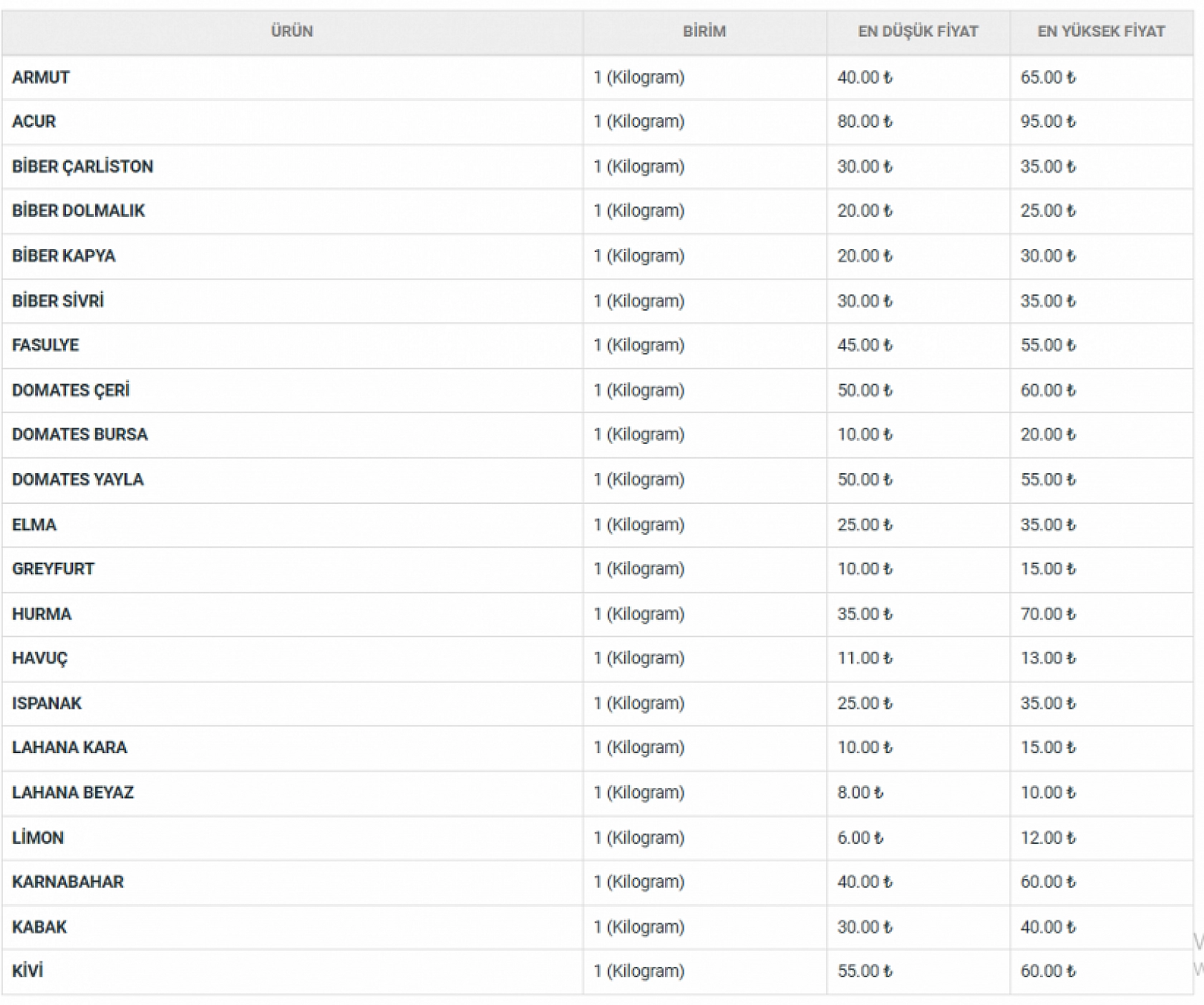Select the KARNABAHAR product name
The height and width of the screenshot is (1005, 1204).
[x=68, y=882]
